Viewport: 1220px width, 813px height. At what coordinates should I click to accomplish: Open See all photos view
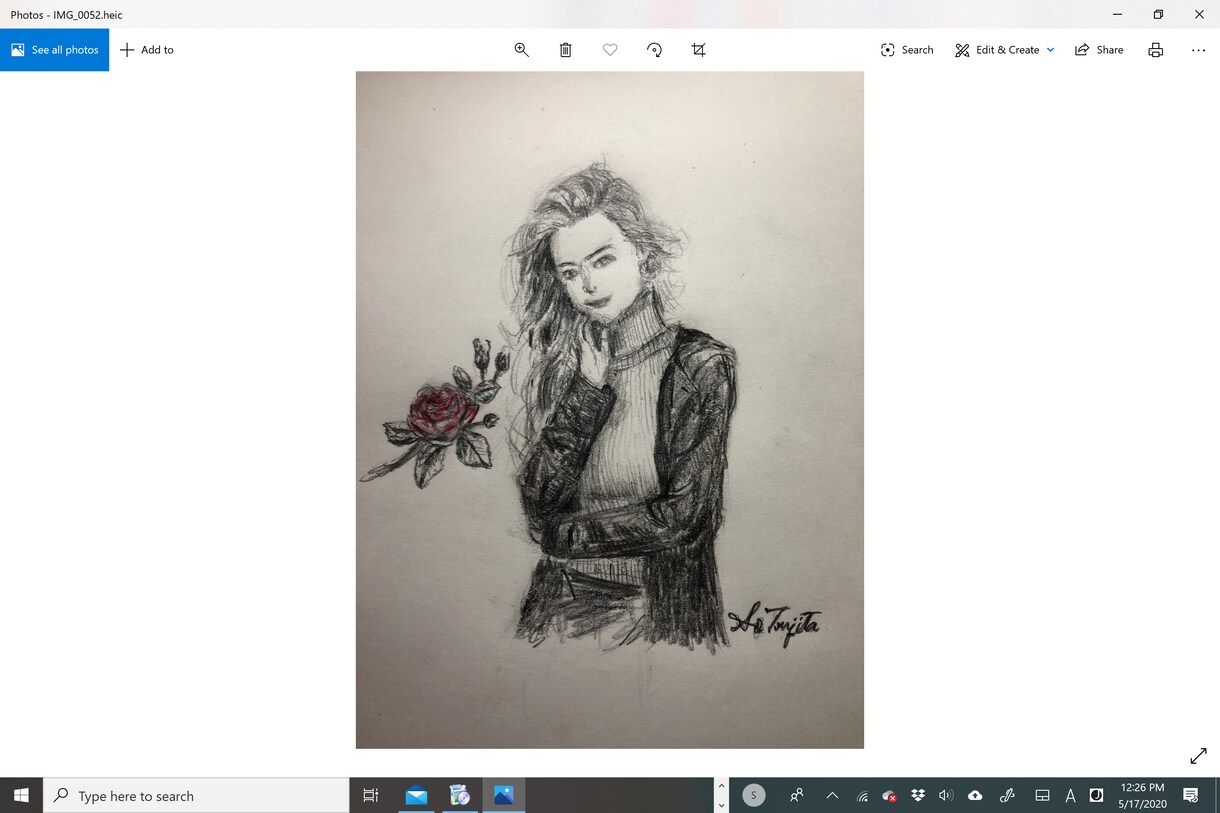54,50
